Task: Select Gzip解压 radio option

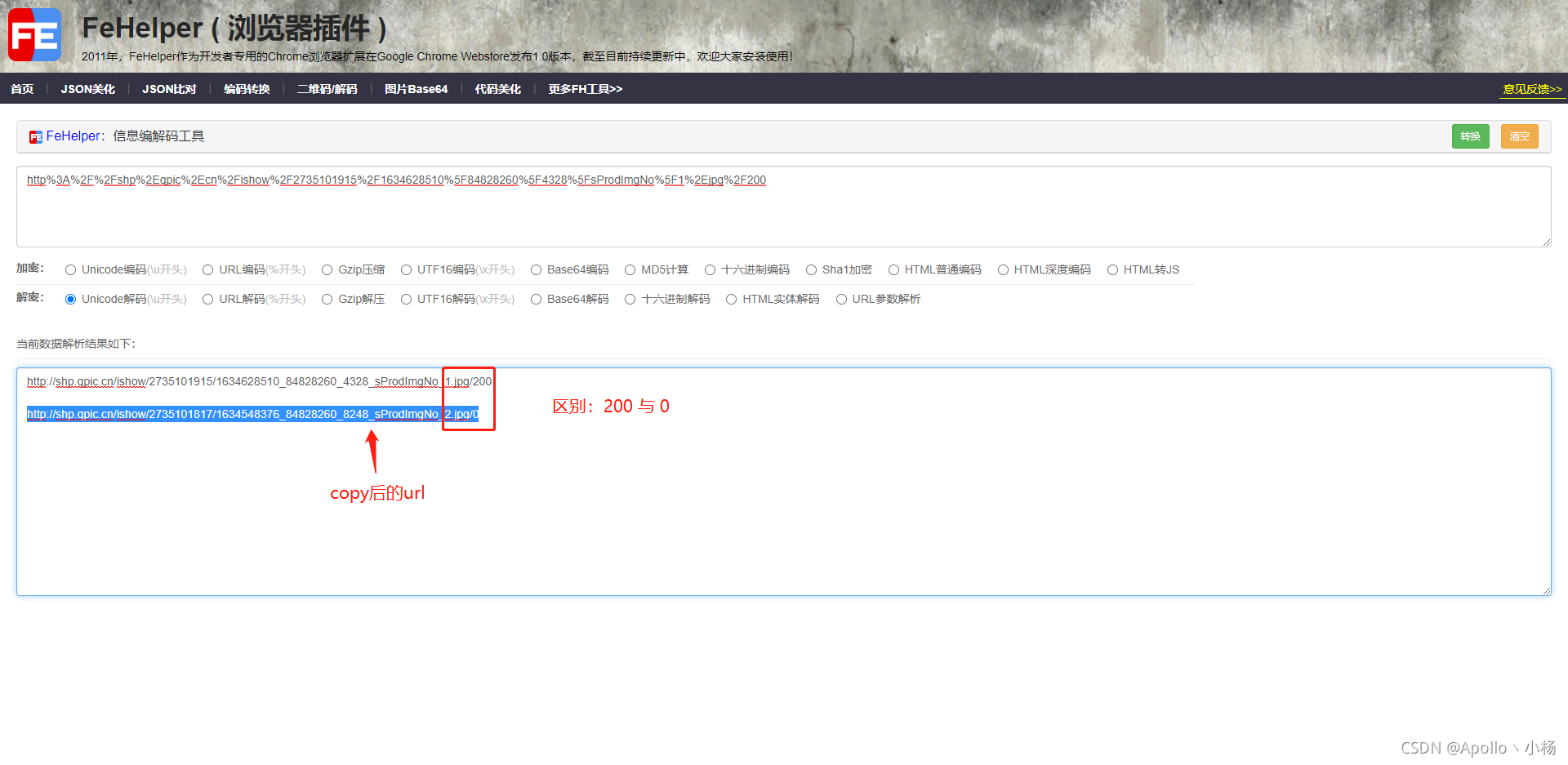Action: (327, 300)
